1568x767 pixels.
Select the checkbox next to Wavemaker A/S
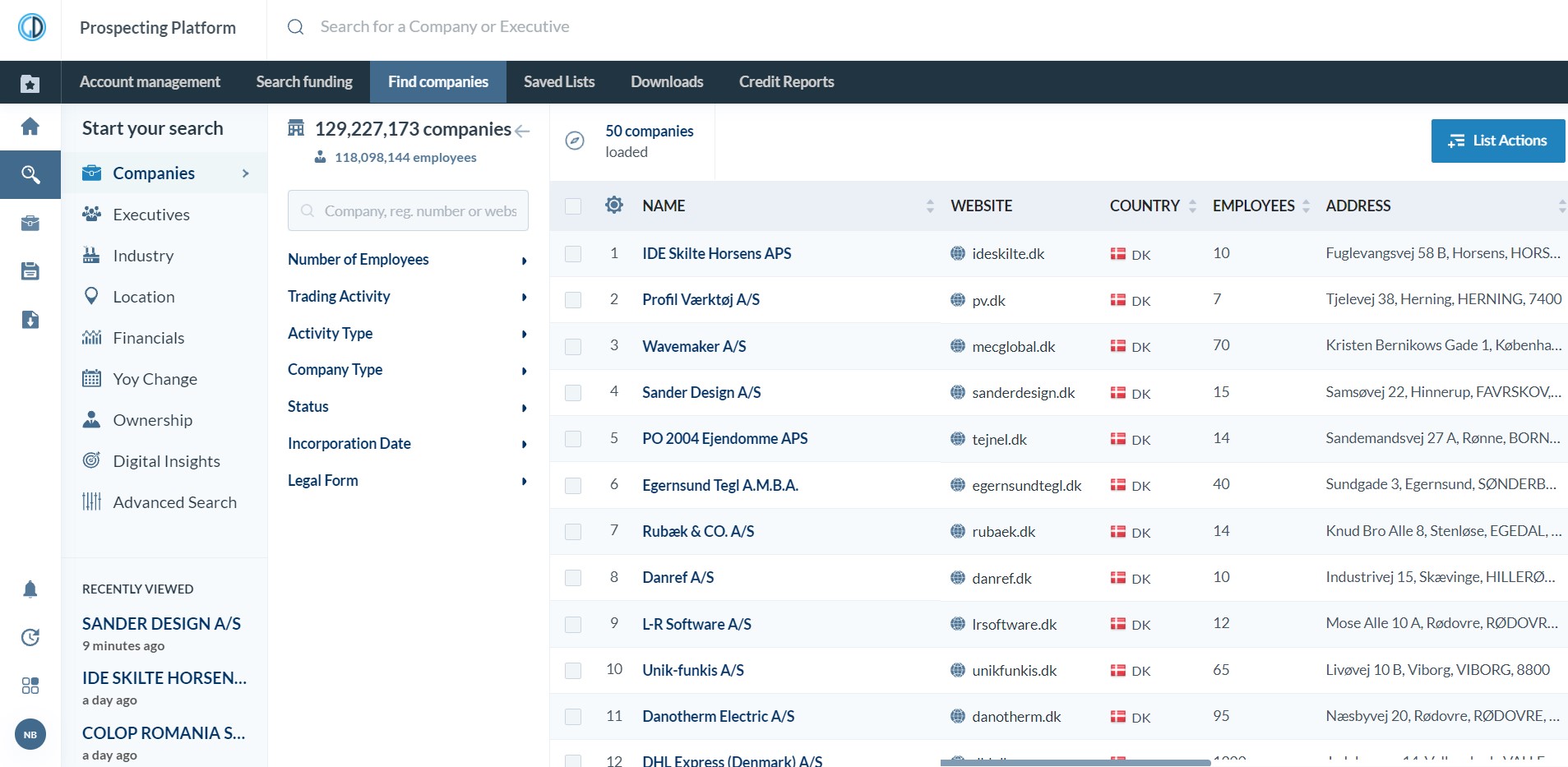(x=572, y=346)
